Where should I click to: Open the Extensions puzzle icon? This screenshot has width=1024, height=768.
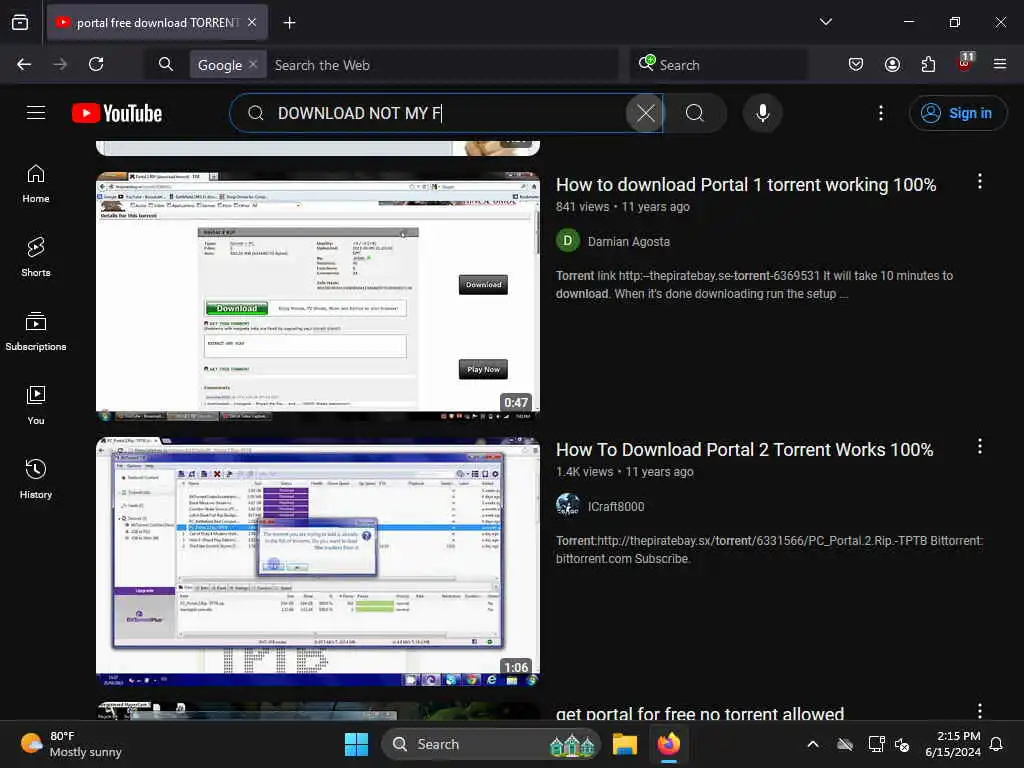[928, 64]
